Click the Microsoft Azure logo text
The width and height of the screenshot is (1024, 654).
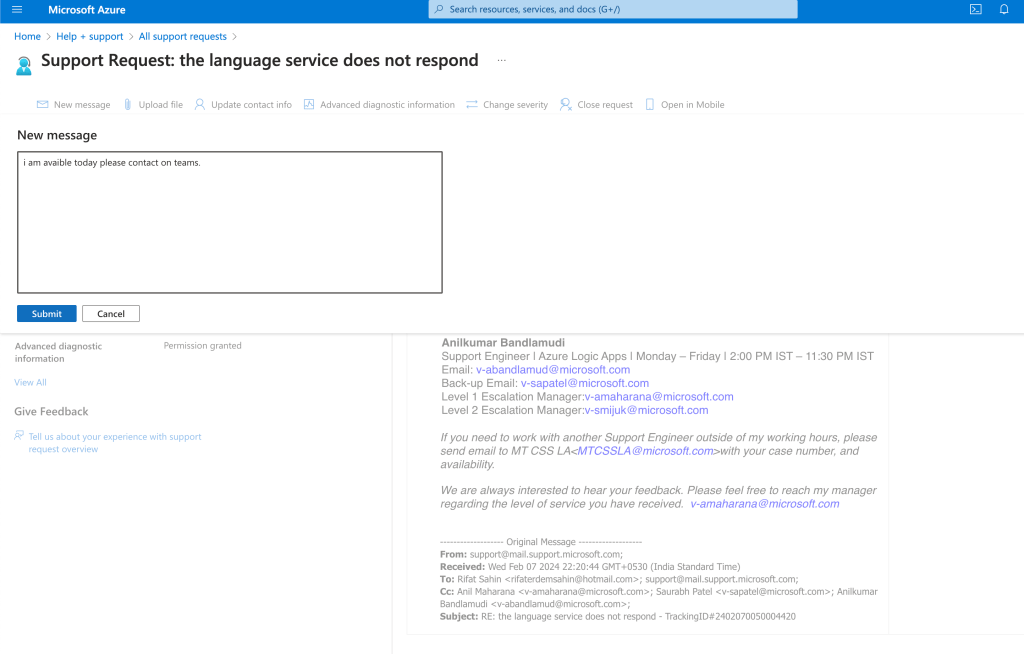[x=87, y=10]
